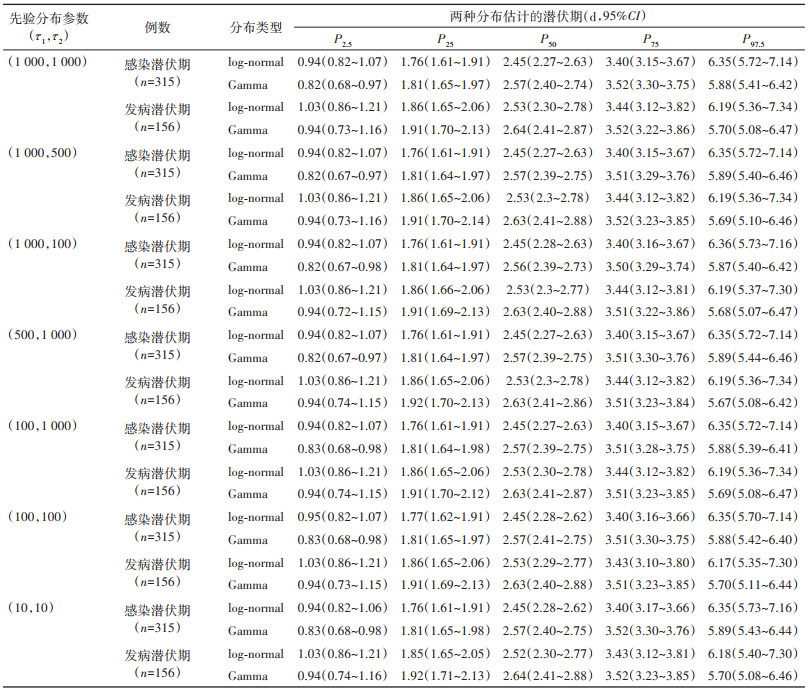This screenshot has width=811, height=692.
Task: Select the P50 column header
Action: pyautogui.click(x=548, y=41)
